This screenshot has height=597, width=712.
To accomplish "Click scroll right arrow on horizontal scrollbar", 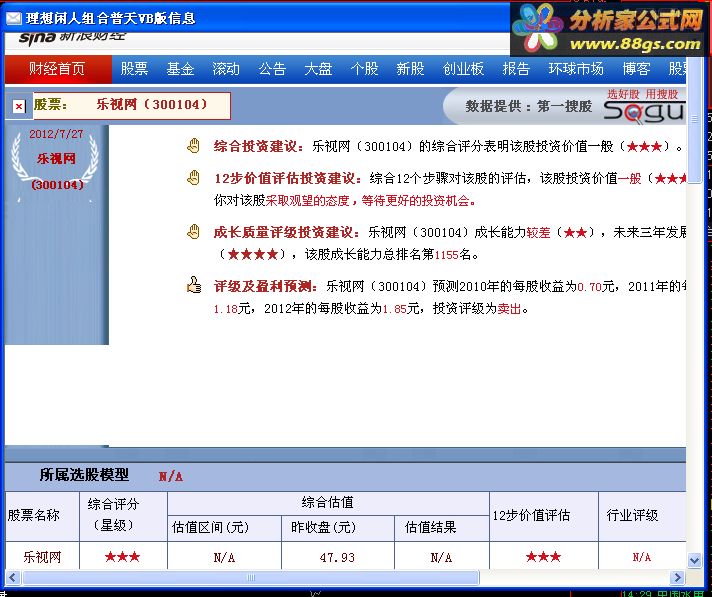I will point(677,577).
